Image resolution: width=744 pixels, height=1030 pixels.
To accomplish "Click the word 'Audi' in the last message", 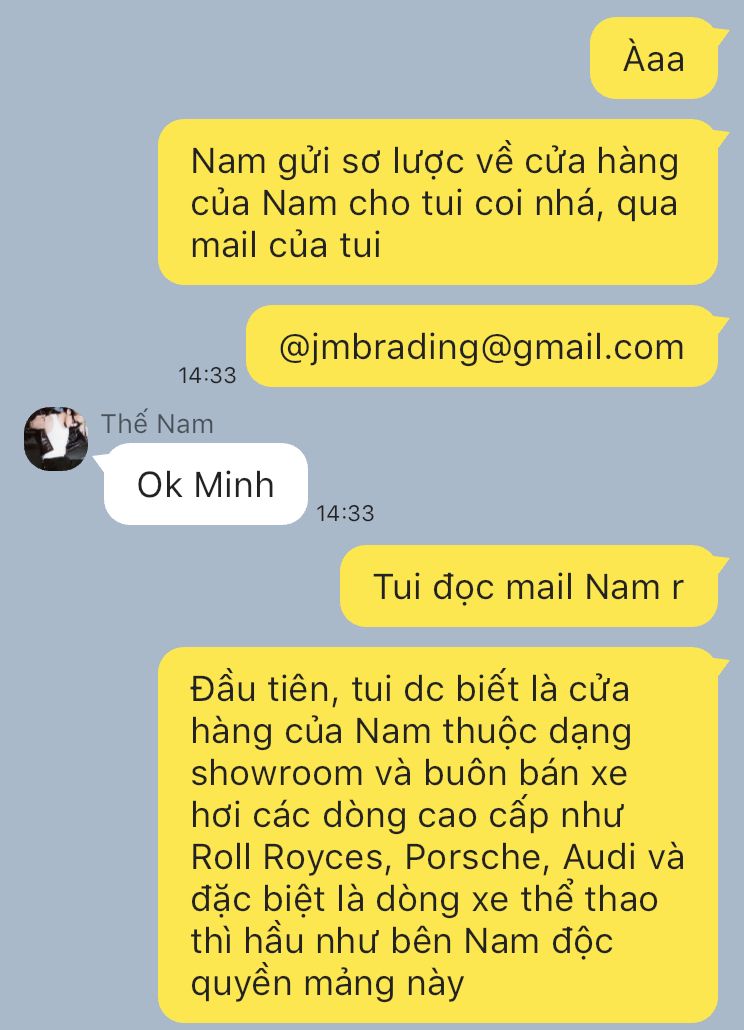I will tap(600, 857).
